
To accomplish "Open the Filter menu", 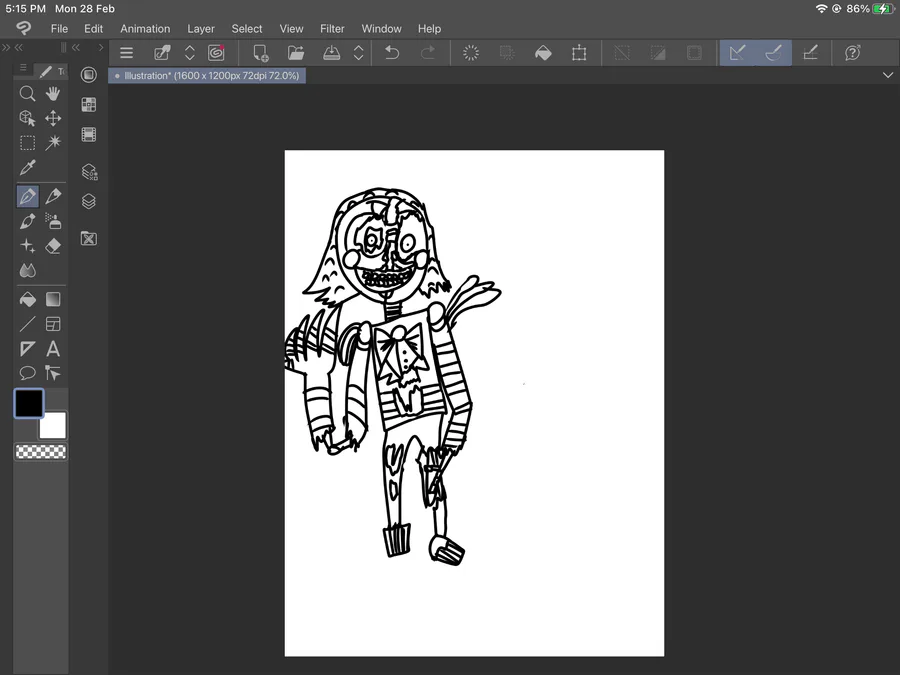I will click(332, 29).
